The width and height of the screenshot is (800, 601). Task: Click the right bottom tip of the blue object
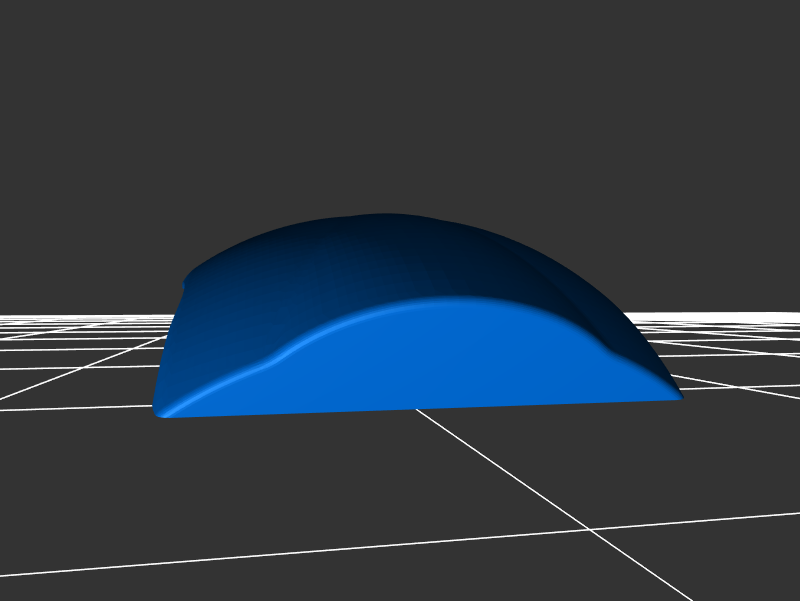[x=678, y=397]
